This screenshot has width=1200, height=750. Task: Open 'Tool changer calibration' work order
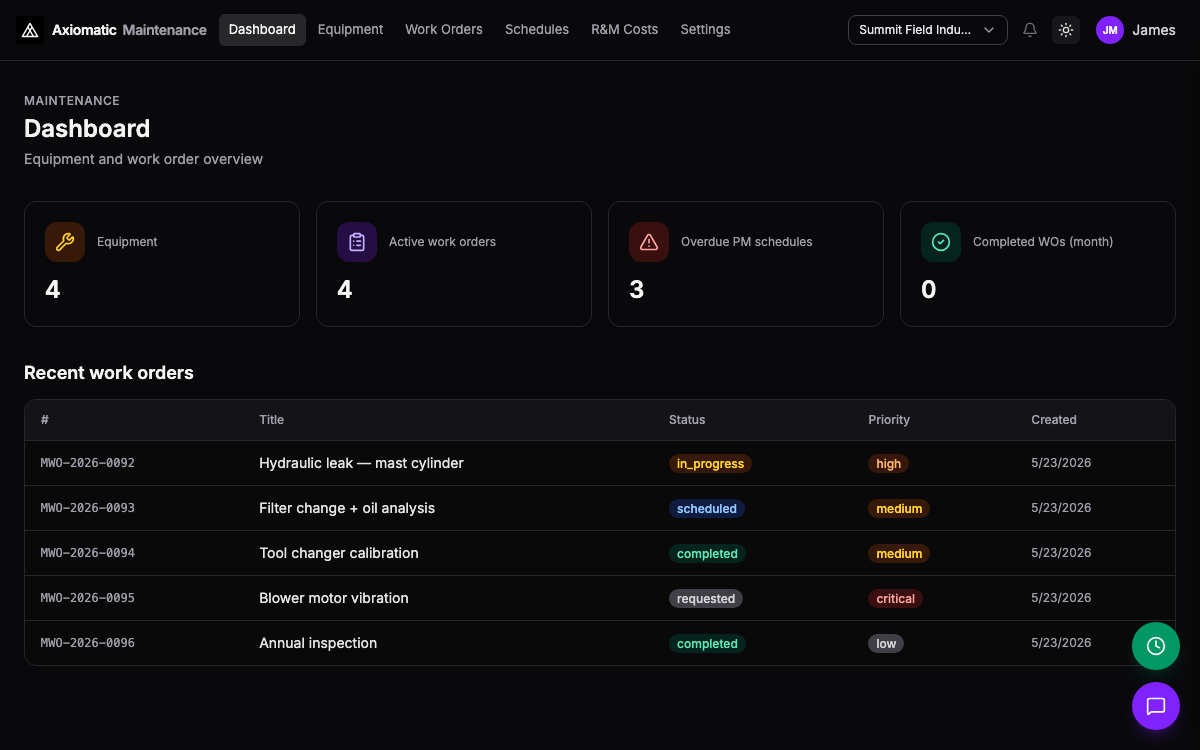[339, 553]
